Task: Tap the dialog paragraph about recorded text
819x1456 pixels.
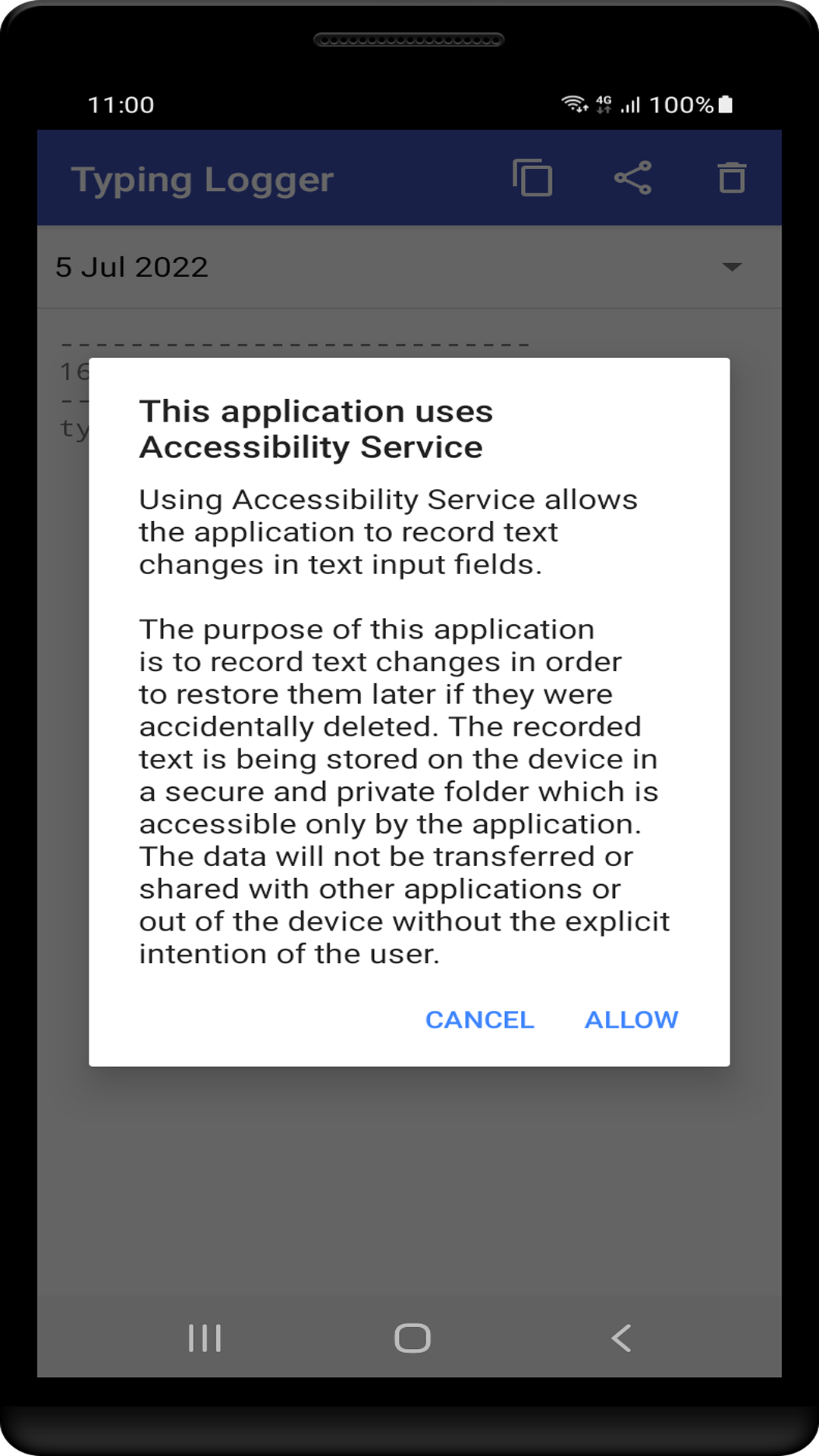Action: coord(404,792)
